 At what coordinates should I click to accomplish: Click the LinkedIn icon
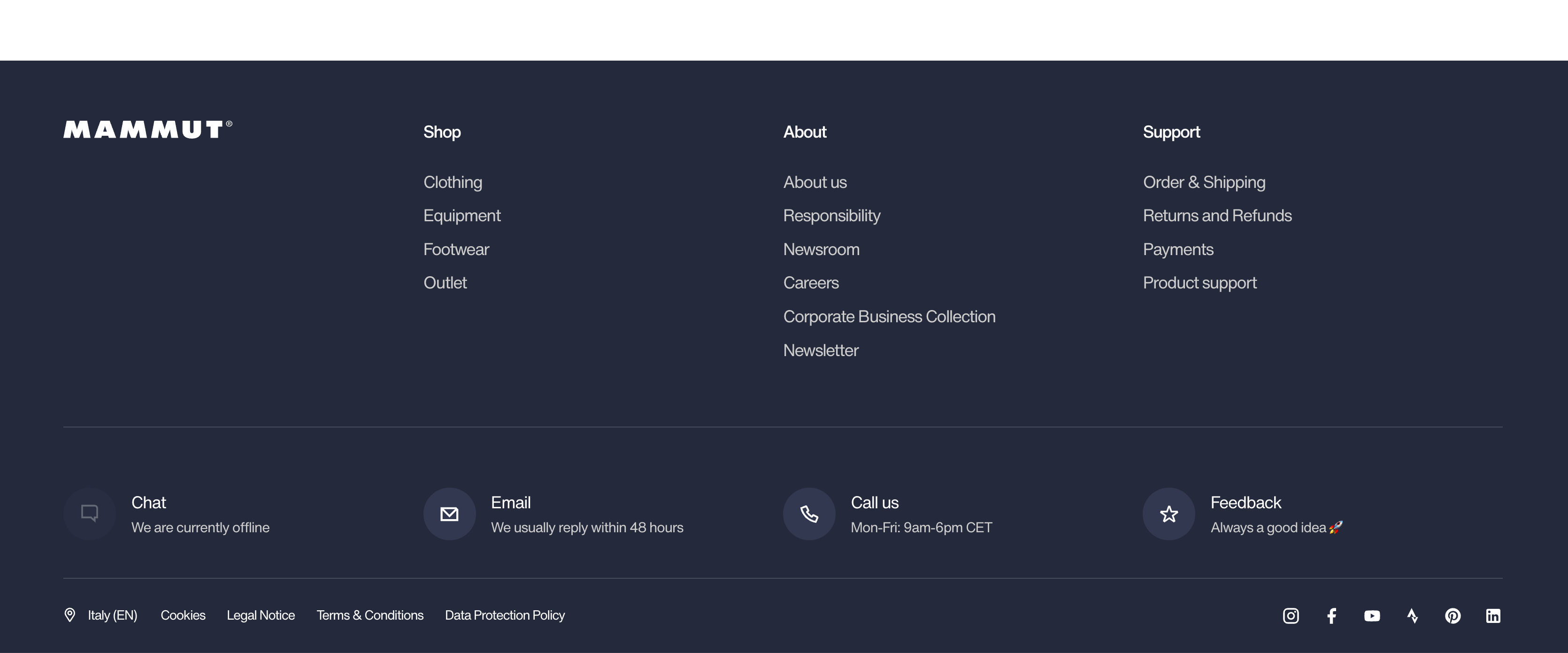click(x=1492, y=616)
